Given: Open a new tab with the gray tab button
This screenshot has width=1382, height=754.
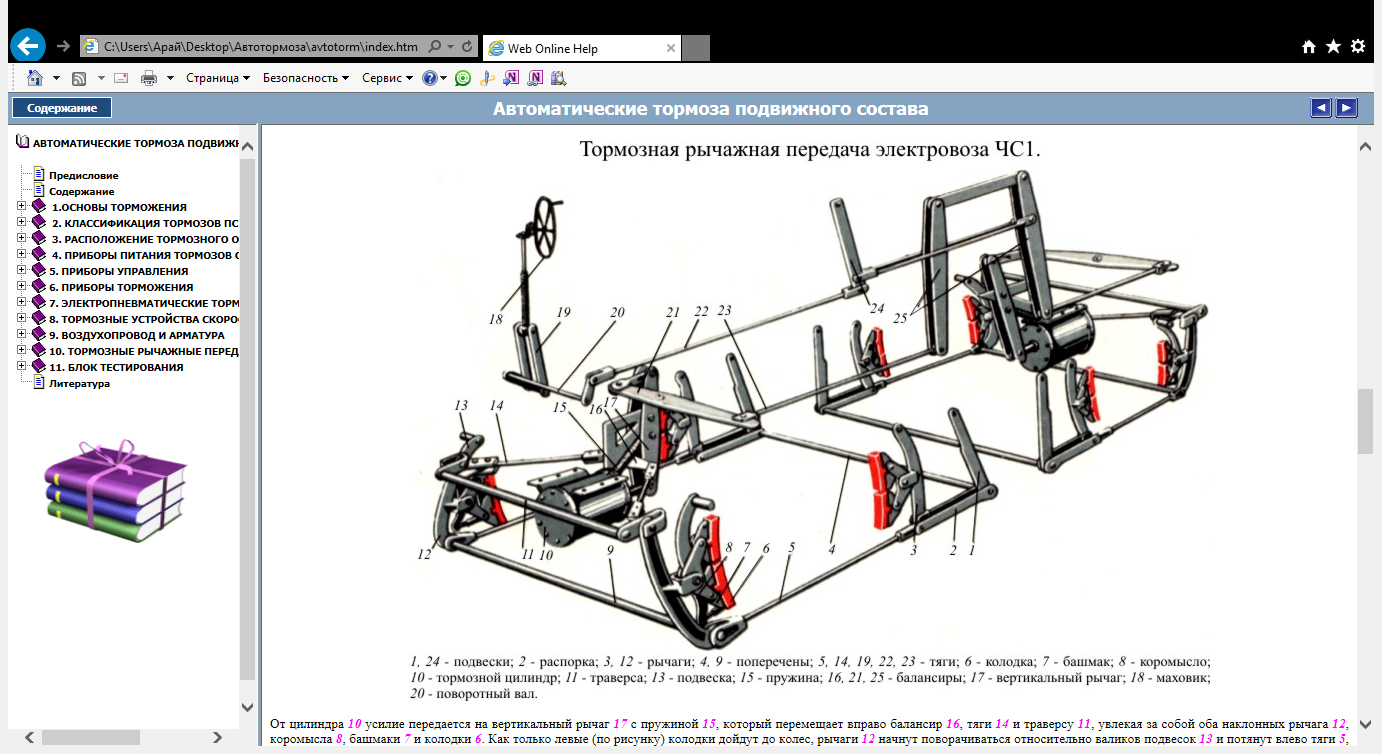Looking at the screenshot, I should click(x=696, y=48).
